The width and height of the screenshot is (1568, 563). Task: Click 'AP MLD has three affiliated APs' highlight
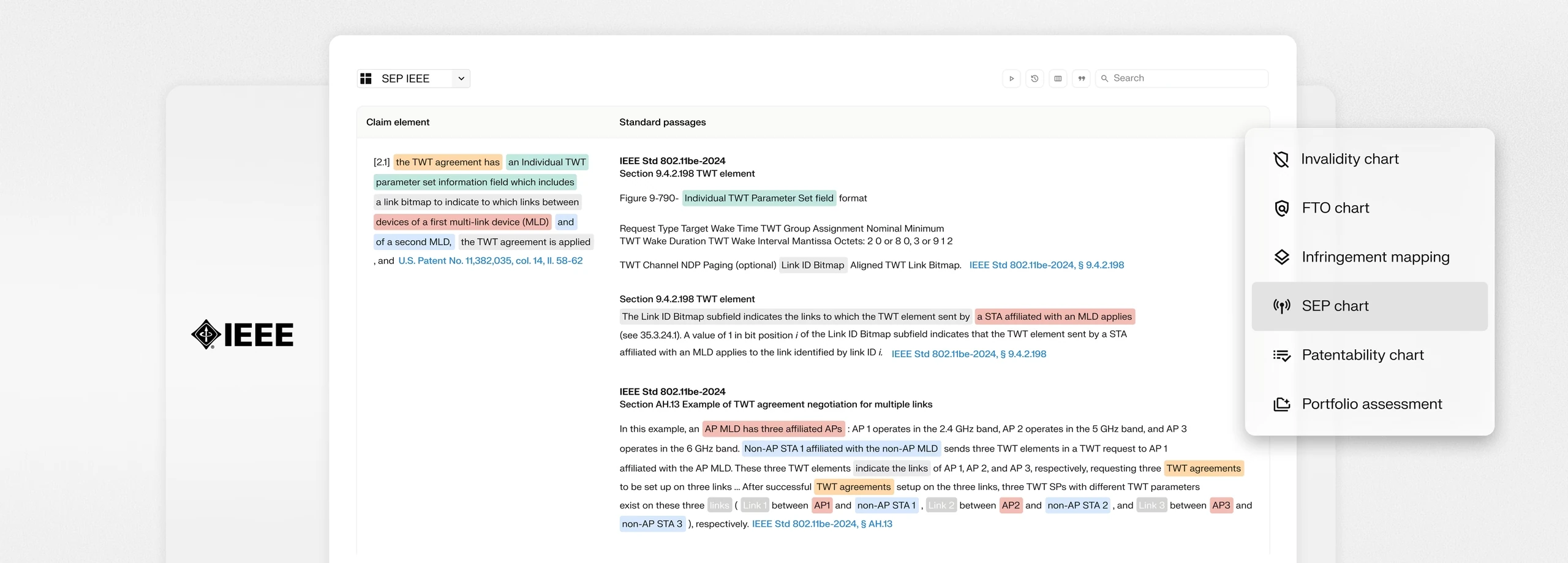[x=773, y=429]
